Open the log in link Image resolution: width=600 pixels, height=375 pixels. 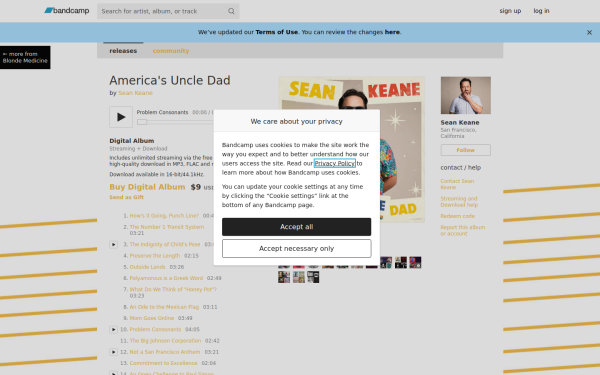point(541,11)
